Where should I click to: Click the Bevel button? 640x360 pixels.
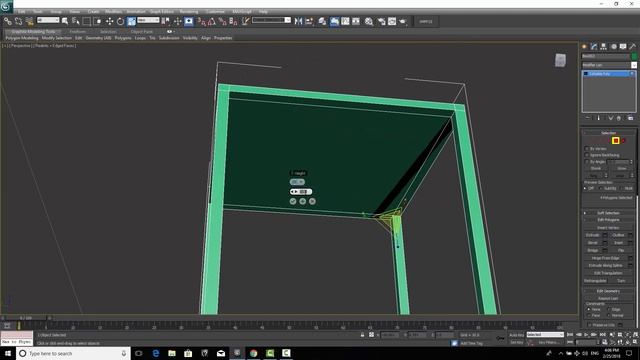(x=593, y=243)
